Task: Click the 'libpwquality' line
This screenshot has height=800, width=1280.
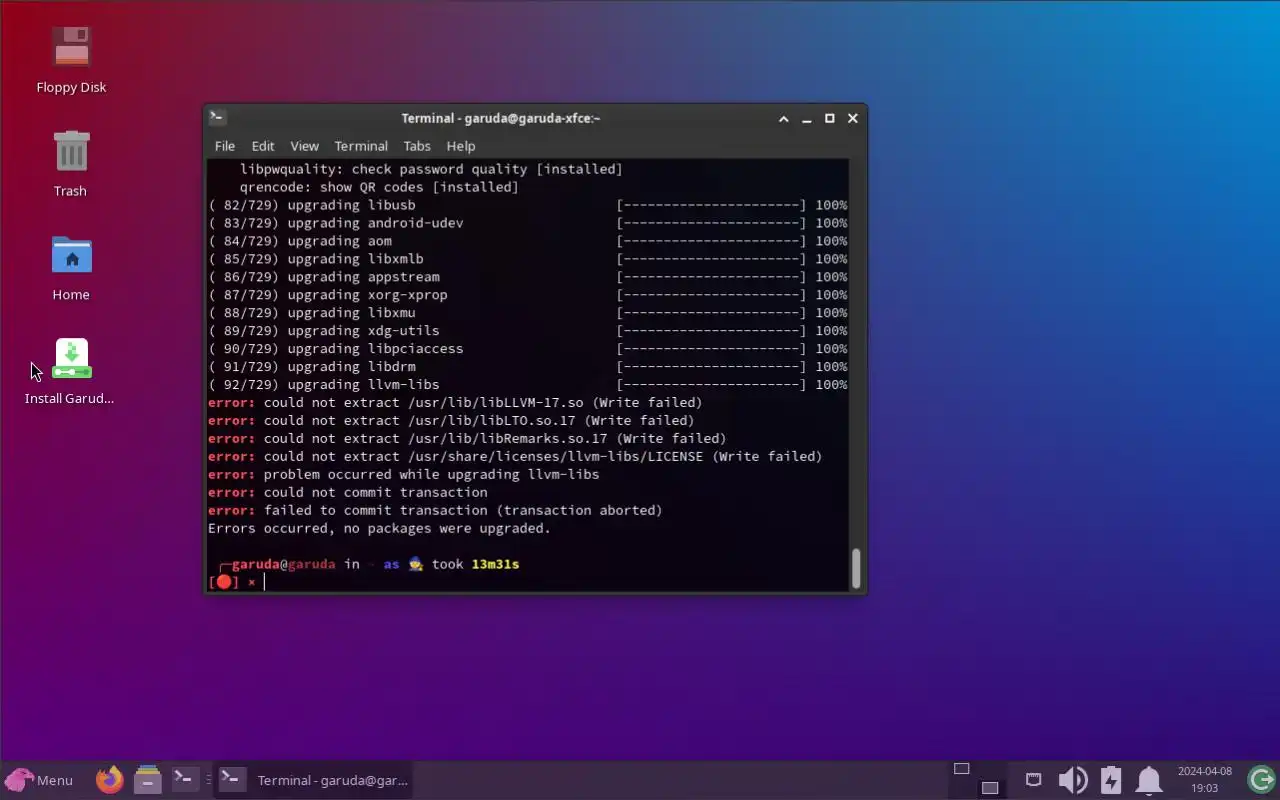Action: pyautogui.click(x=431, y=169)
